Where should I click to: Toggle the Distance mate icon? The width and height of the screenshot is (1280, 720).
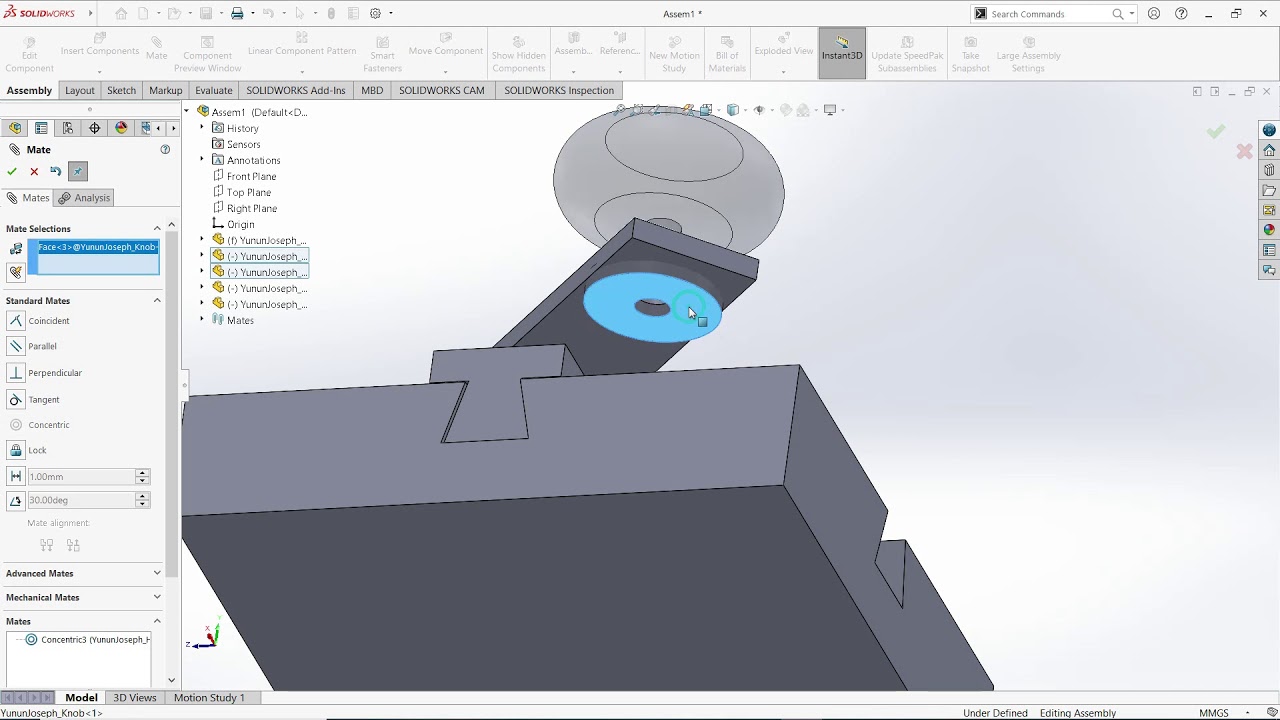click(x=15, y=477)
